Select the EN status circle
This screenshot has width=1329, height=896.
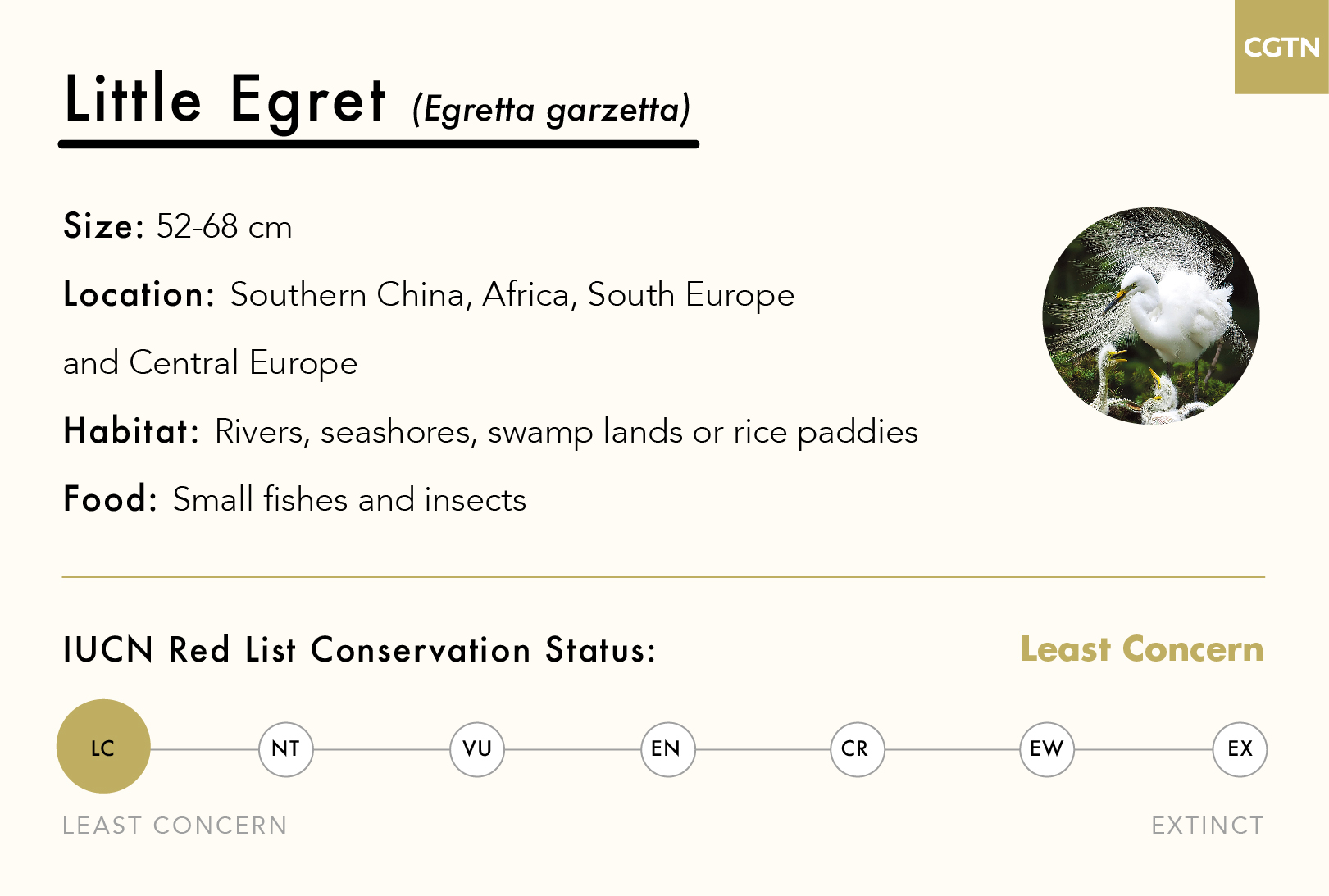pyautogui.click(x=667, y=748)
